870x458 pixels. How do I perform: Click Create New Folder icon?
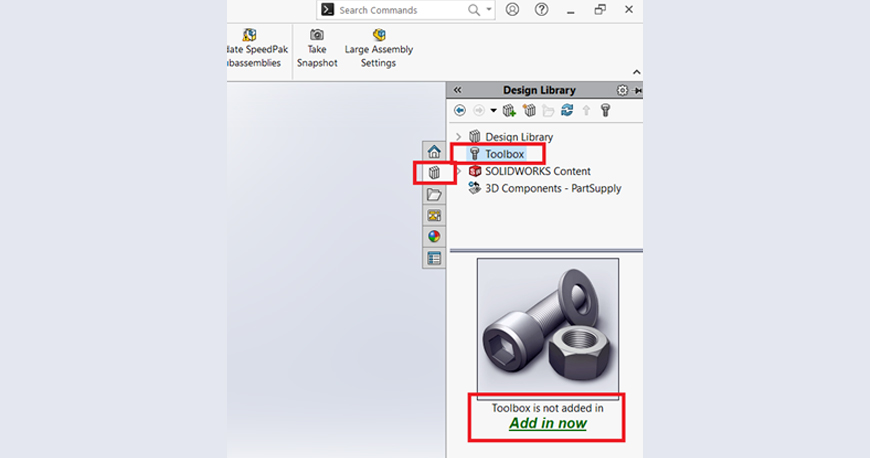(x=548, y=110)
